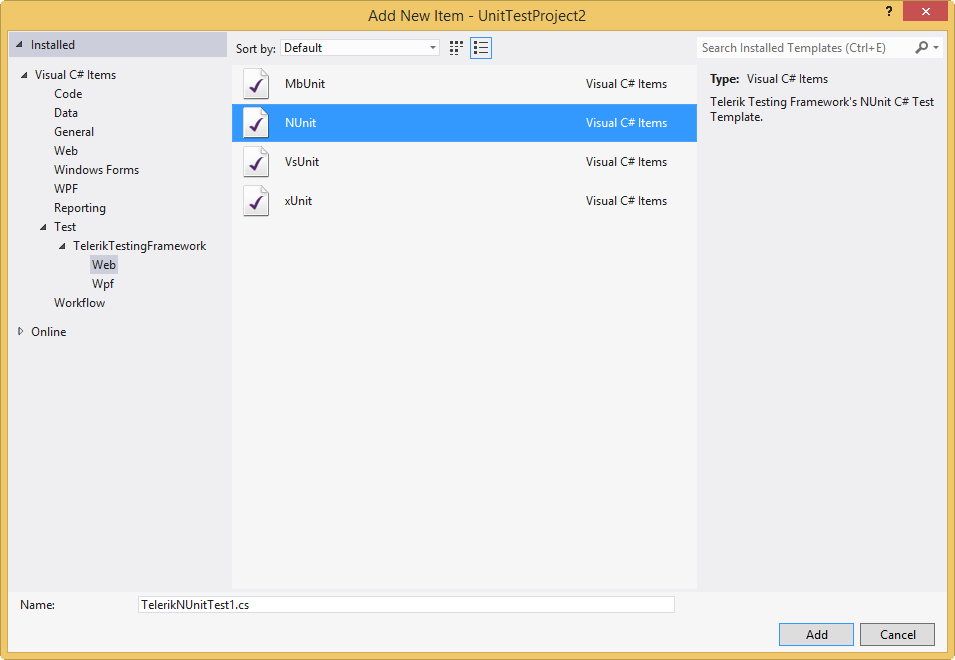
Task: Open the help question mark button
Action: pos(889,11)
